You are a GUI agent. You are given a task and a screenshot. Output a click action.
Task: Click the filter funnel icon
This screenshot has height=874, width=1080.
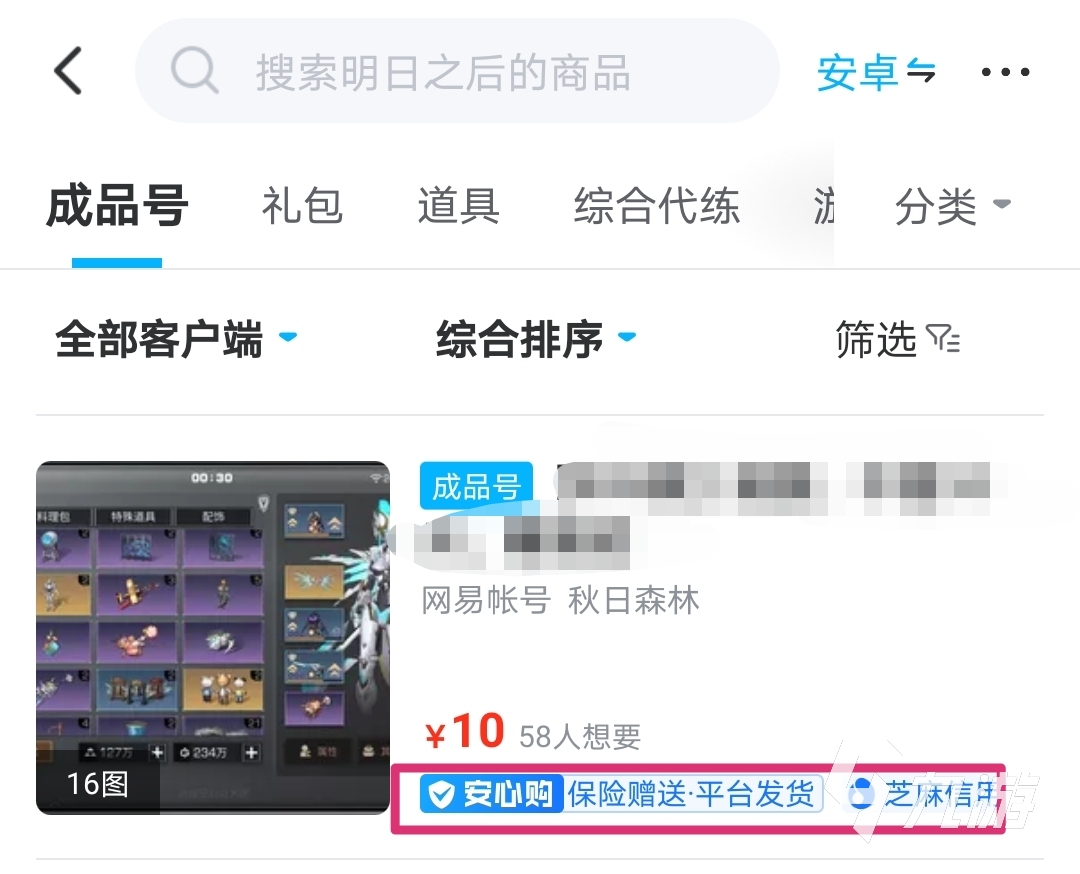[x=944, y=338]
